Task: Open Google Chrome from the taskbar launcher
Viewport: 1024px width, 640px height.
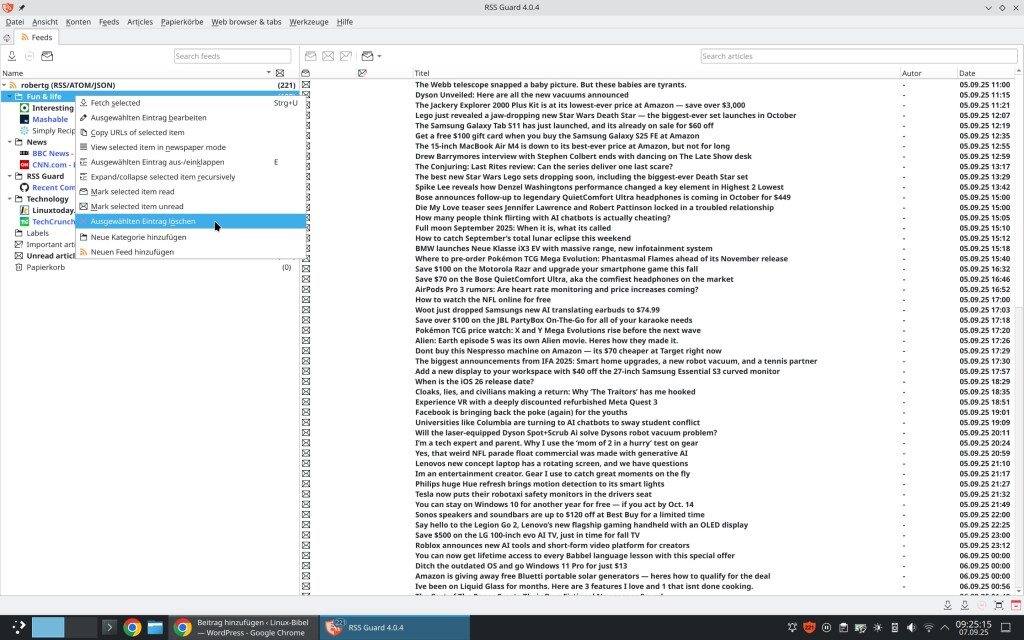Action: tap(132, 628)
